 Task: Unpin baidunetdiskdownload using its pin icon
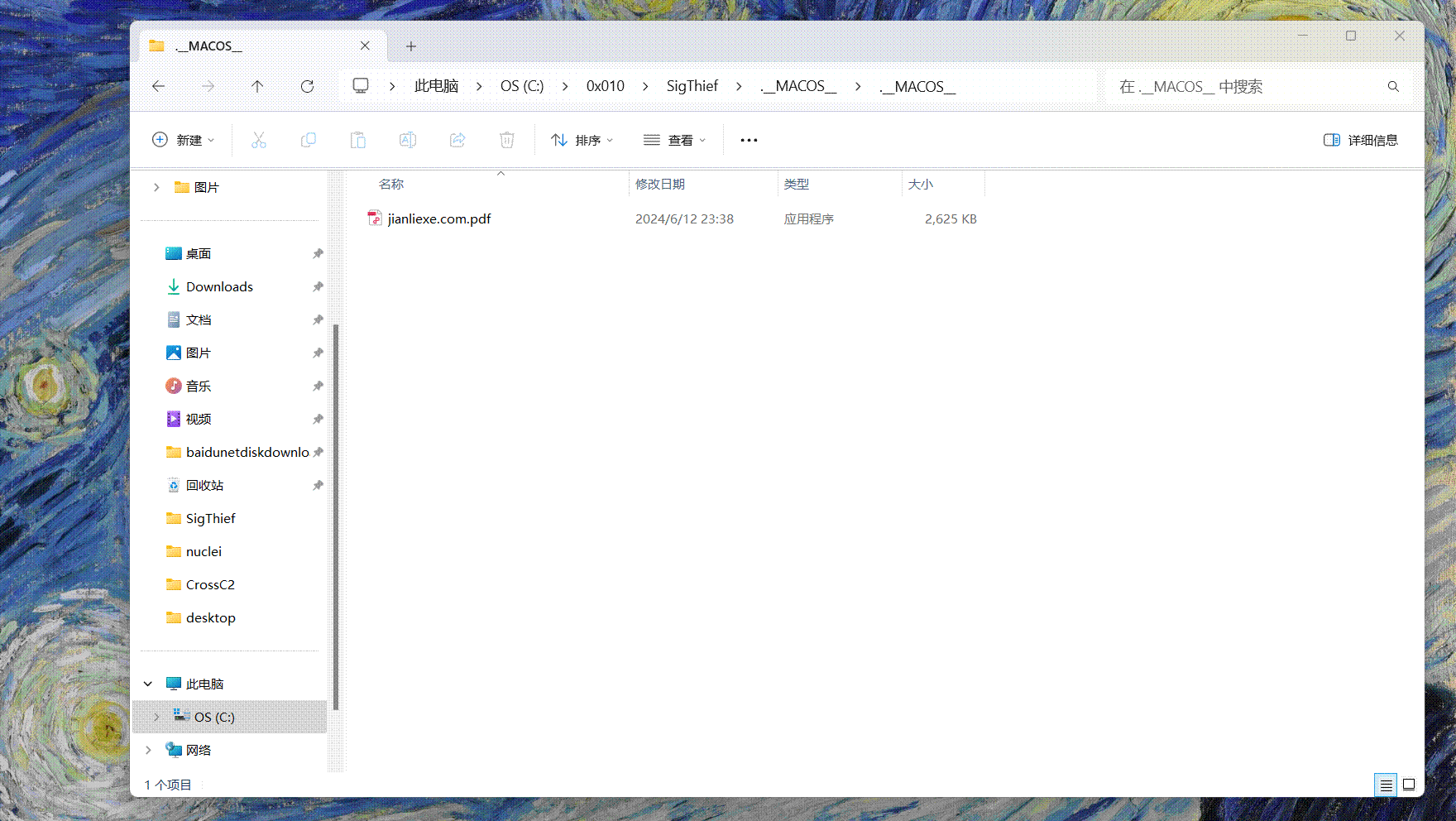[318, 452]
